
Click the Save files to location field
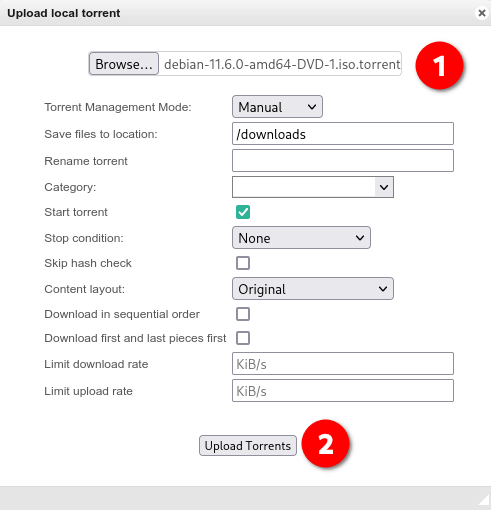tap(343, 134)
